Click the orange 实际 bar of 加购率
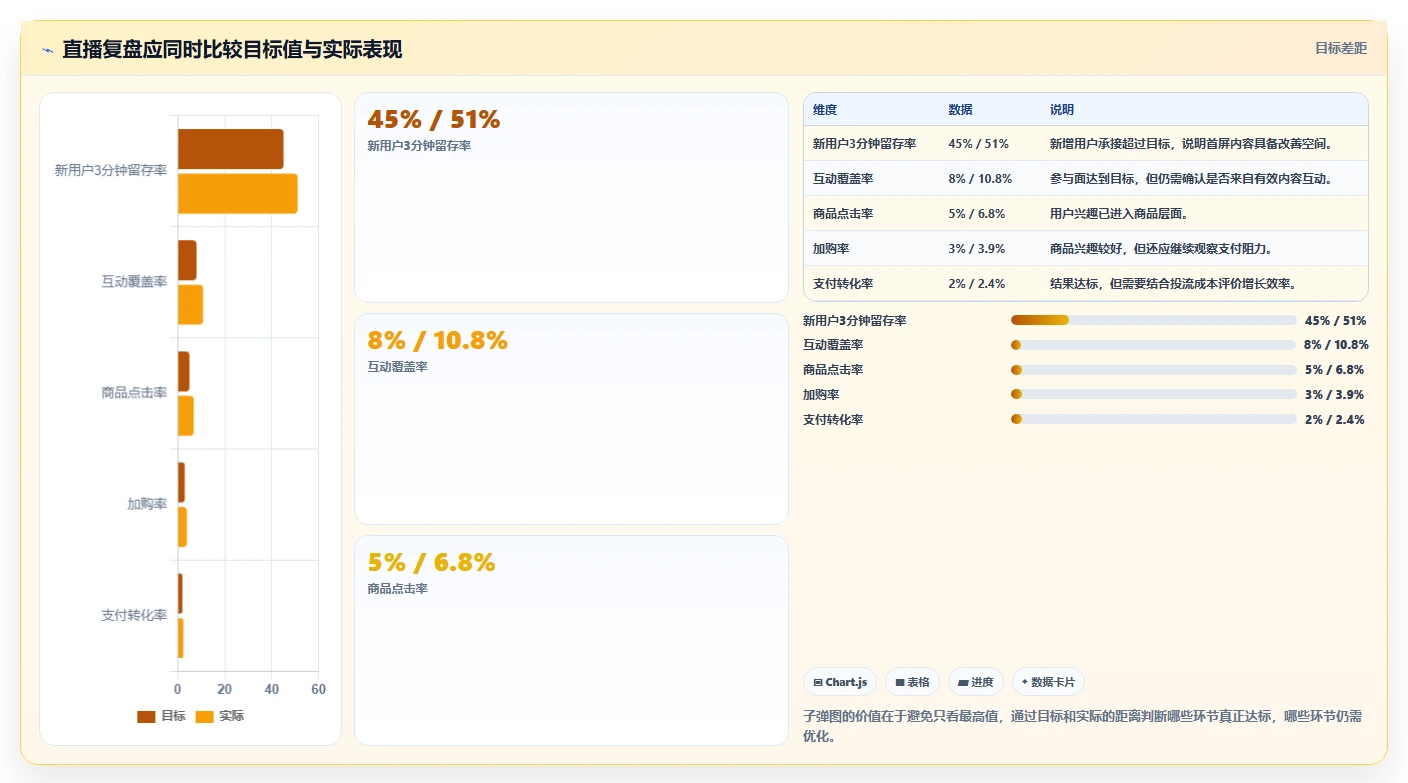 tap(182, 526)
